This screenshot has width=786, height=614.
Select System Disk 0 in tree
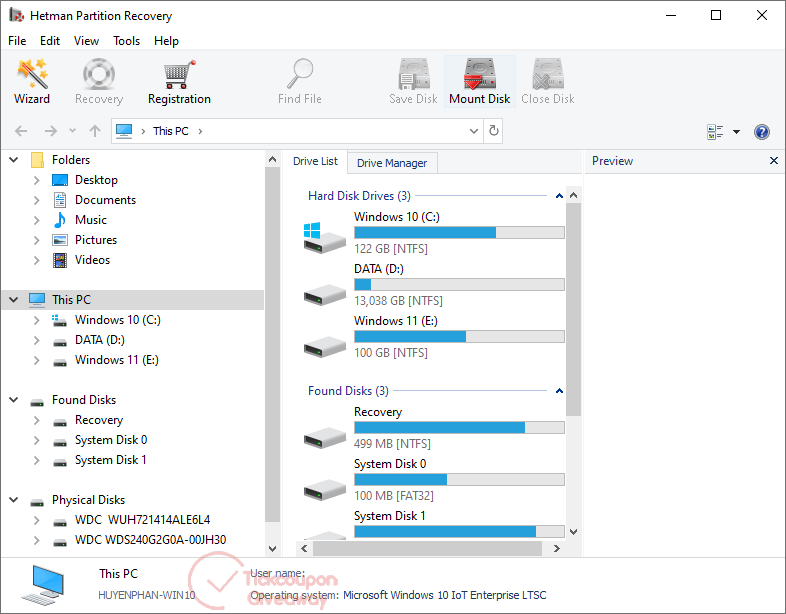coord(111,440)
